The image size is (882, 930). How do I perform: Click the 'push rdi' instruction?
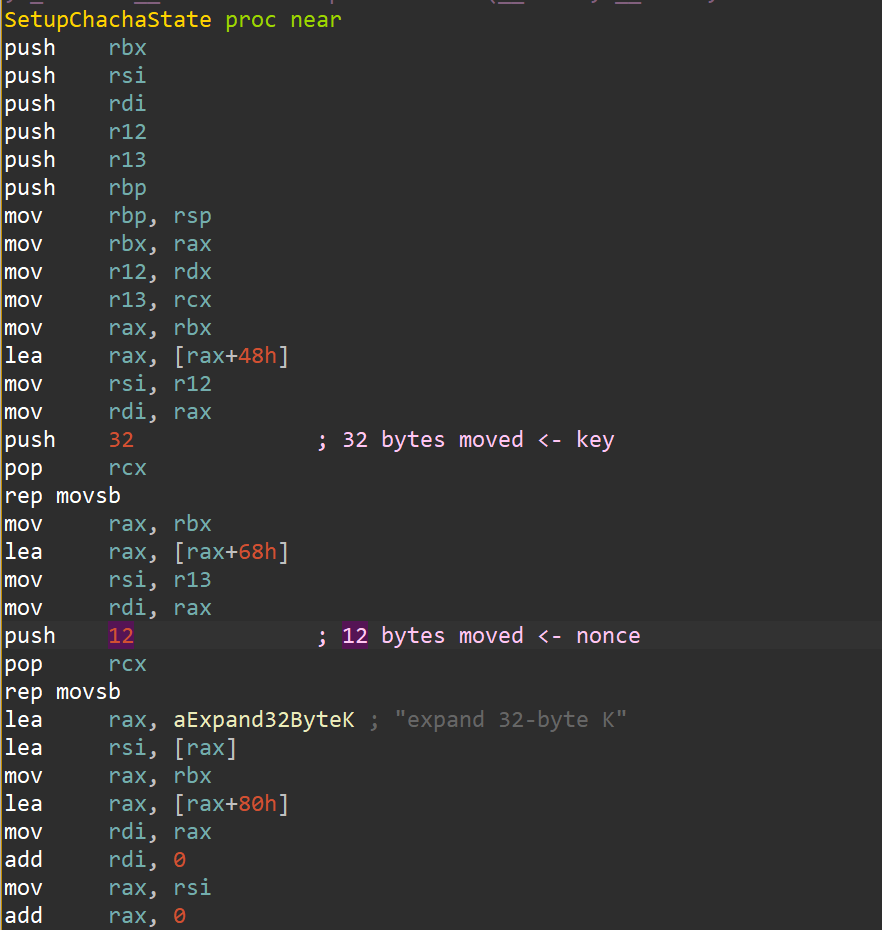click(75, 104)
